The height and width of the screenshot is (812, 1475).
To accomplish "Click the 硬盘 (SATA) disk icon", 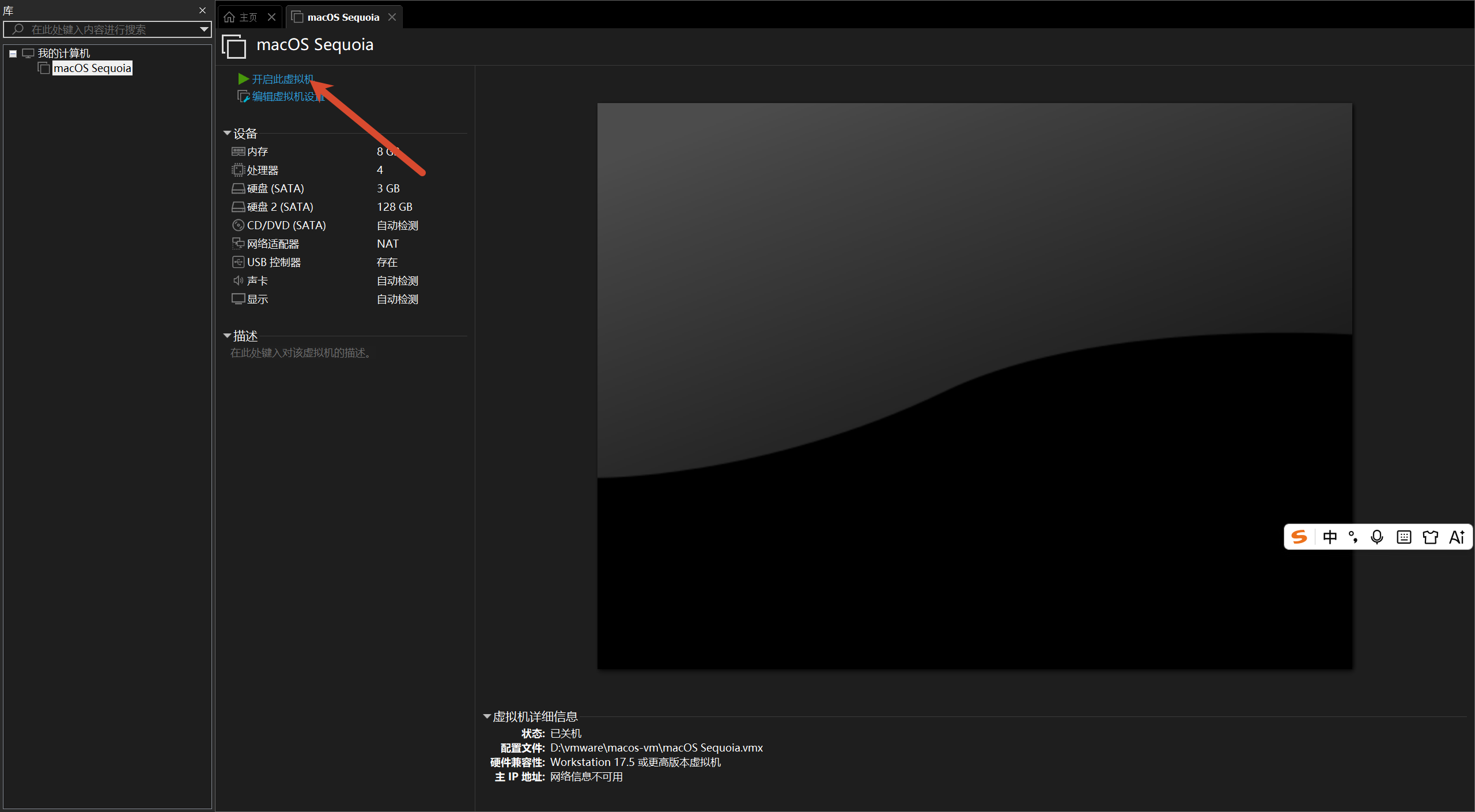I will pos(238,188).
